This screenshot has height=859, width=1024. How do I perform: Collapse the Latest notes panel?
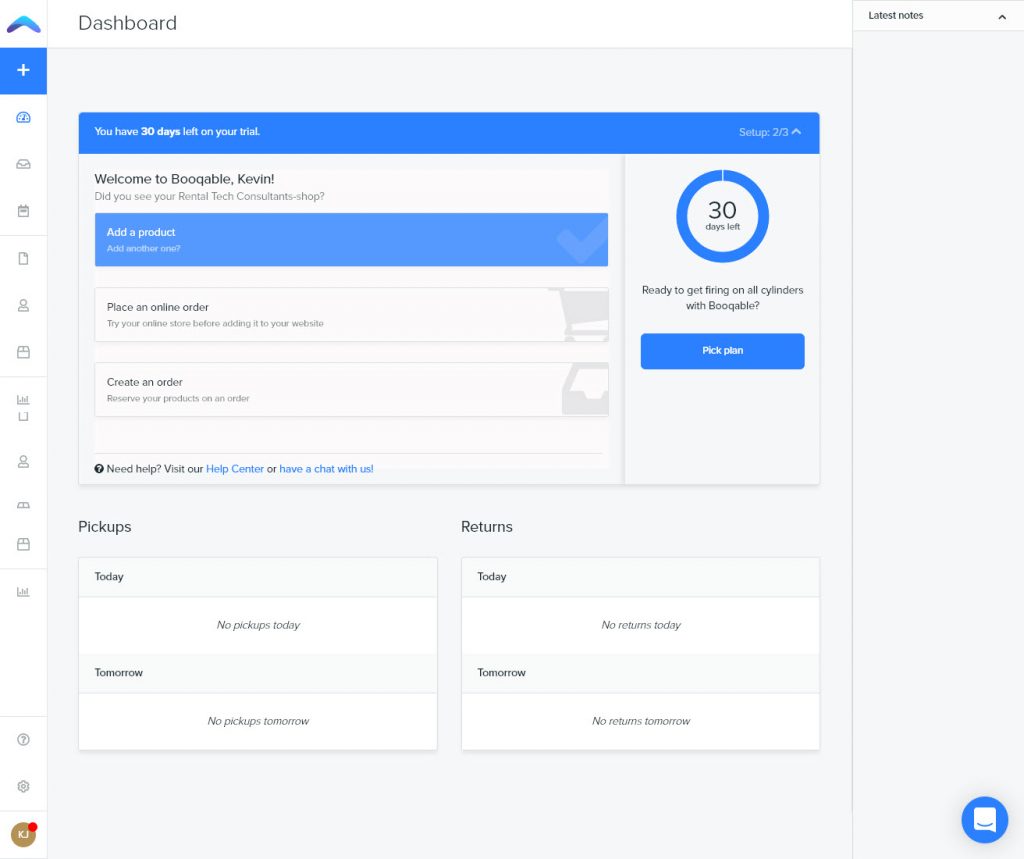(1002, 16)
